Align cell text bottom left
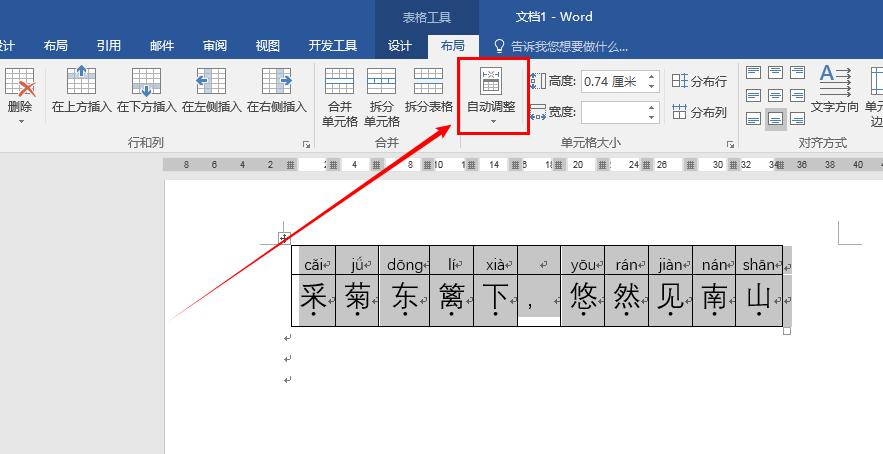Image resolution: width=883 pixels, height=454 pixels. 753,119
